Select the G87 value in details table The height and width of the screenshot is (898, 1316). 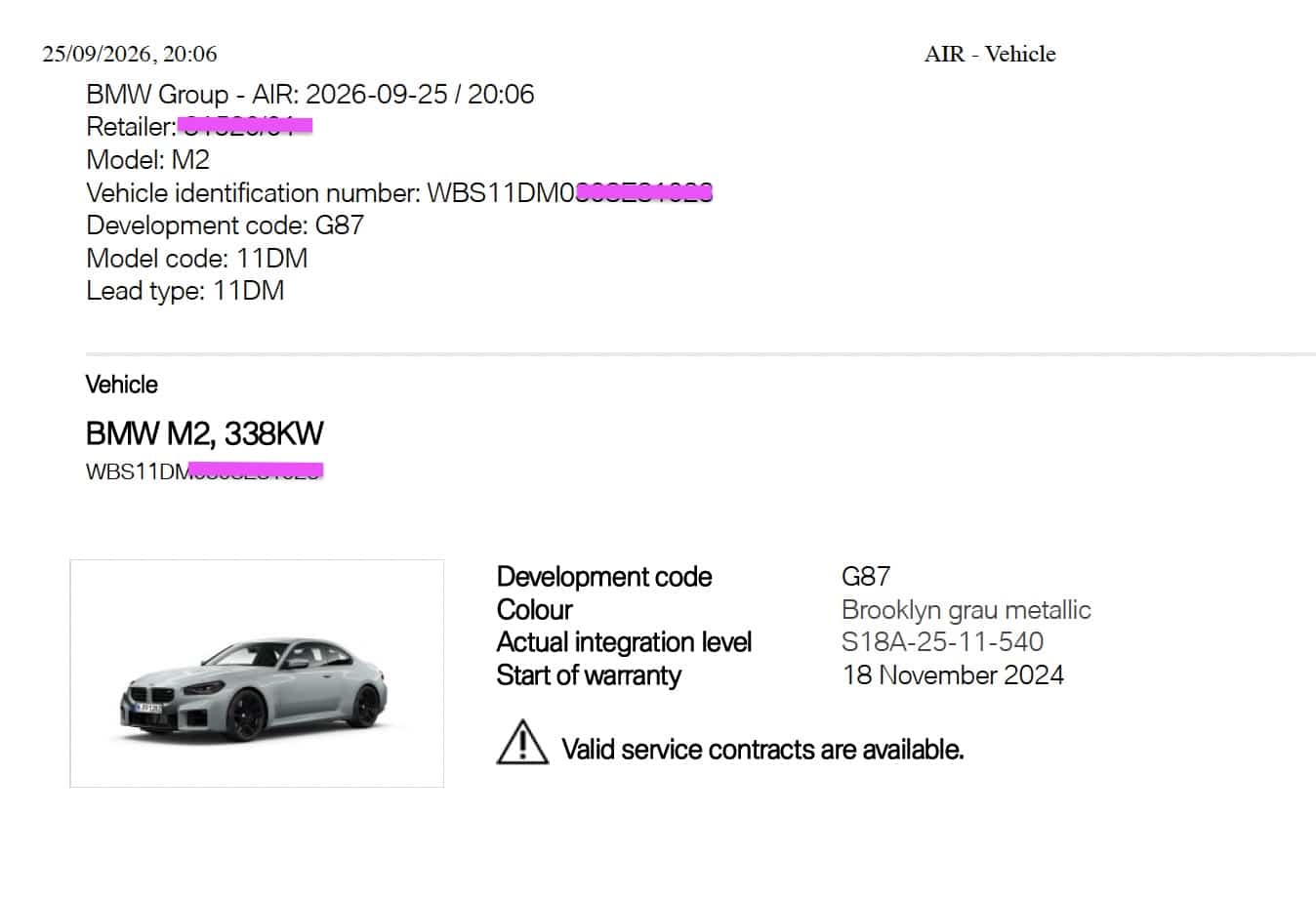click(x=866, y=577)
